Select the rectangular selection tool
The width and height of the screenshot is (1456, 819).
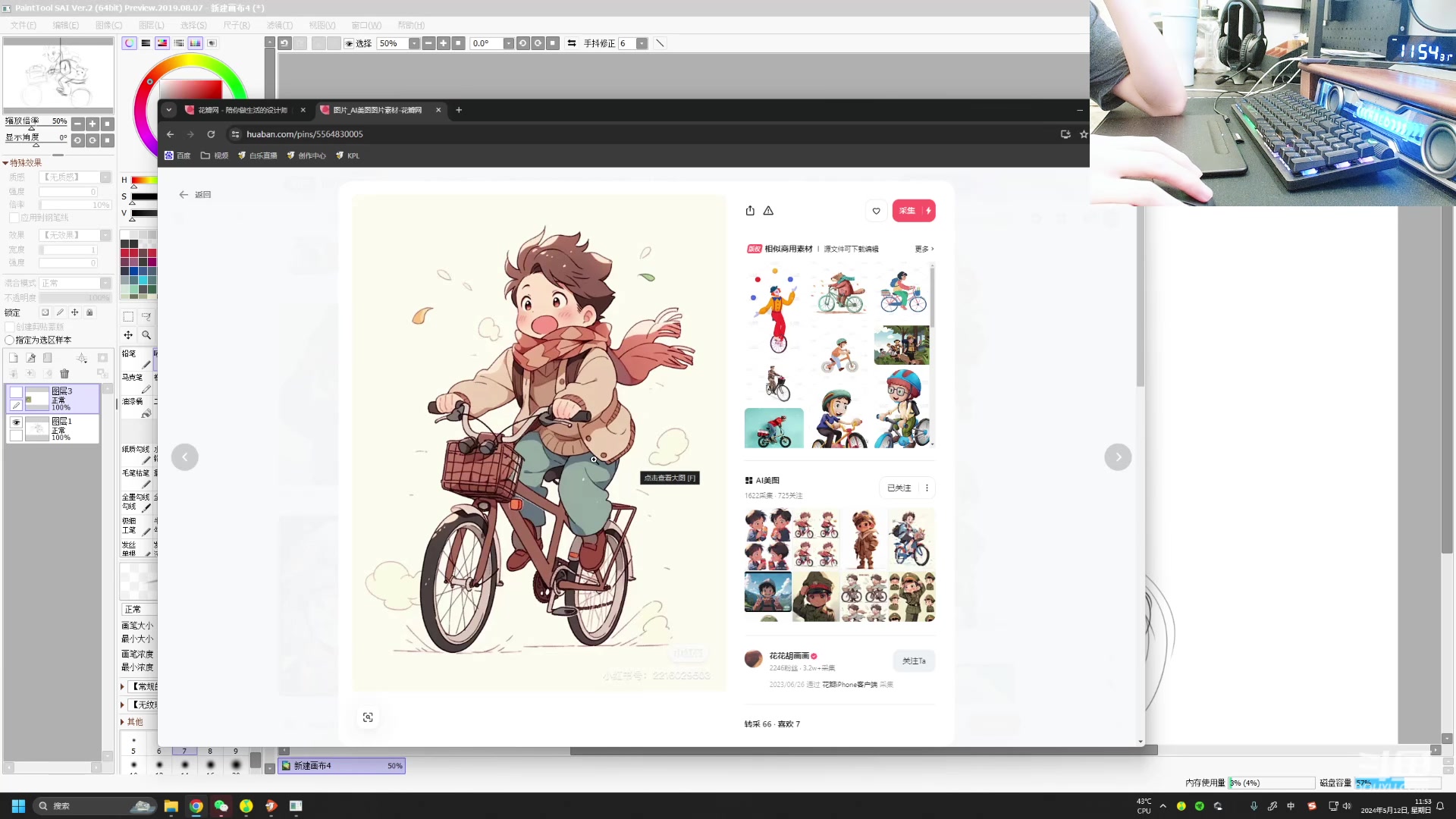128,317
